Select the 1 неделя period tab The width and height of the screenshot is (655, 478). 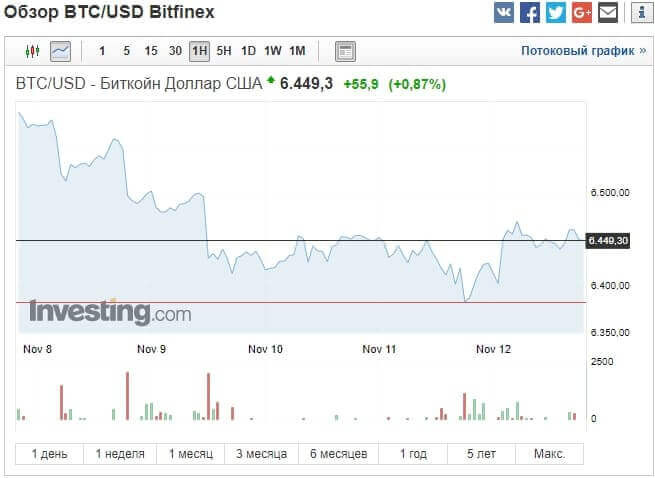pos(120,454)
